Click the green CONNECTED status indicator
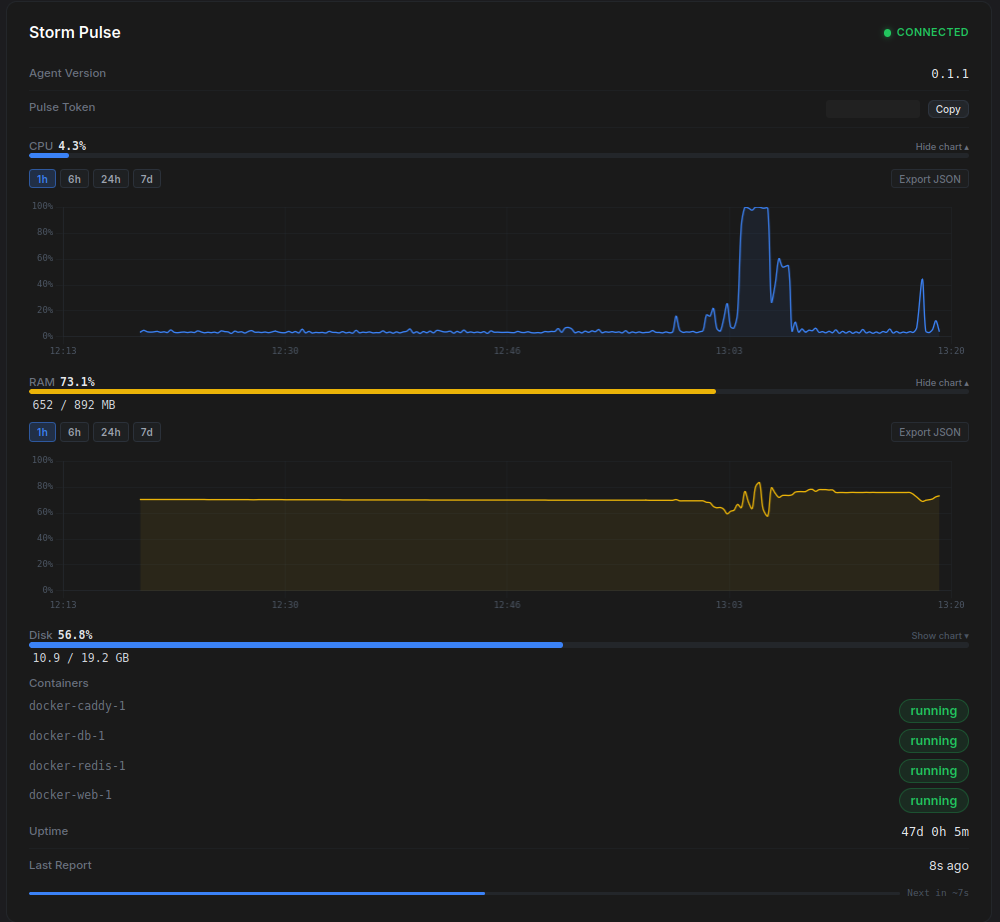The height and width of the screenshot is (922, 1000). (x=925, y=32)
